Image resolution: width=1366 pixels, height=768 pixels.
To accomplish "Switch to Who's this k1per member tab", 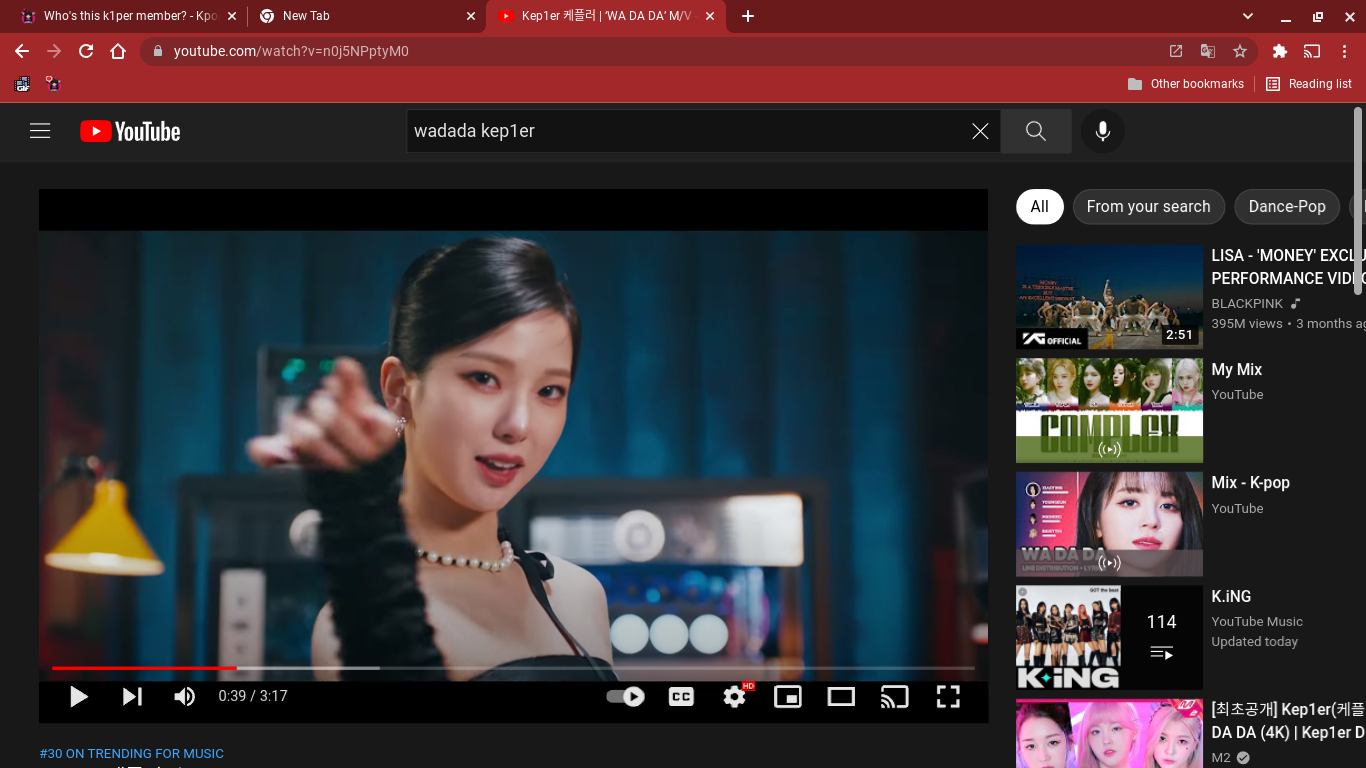I will point(129,16).
